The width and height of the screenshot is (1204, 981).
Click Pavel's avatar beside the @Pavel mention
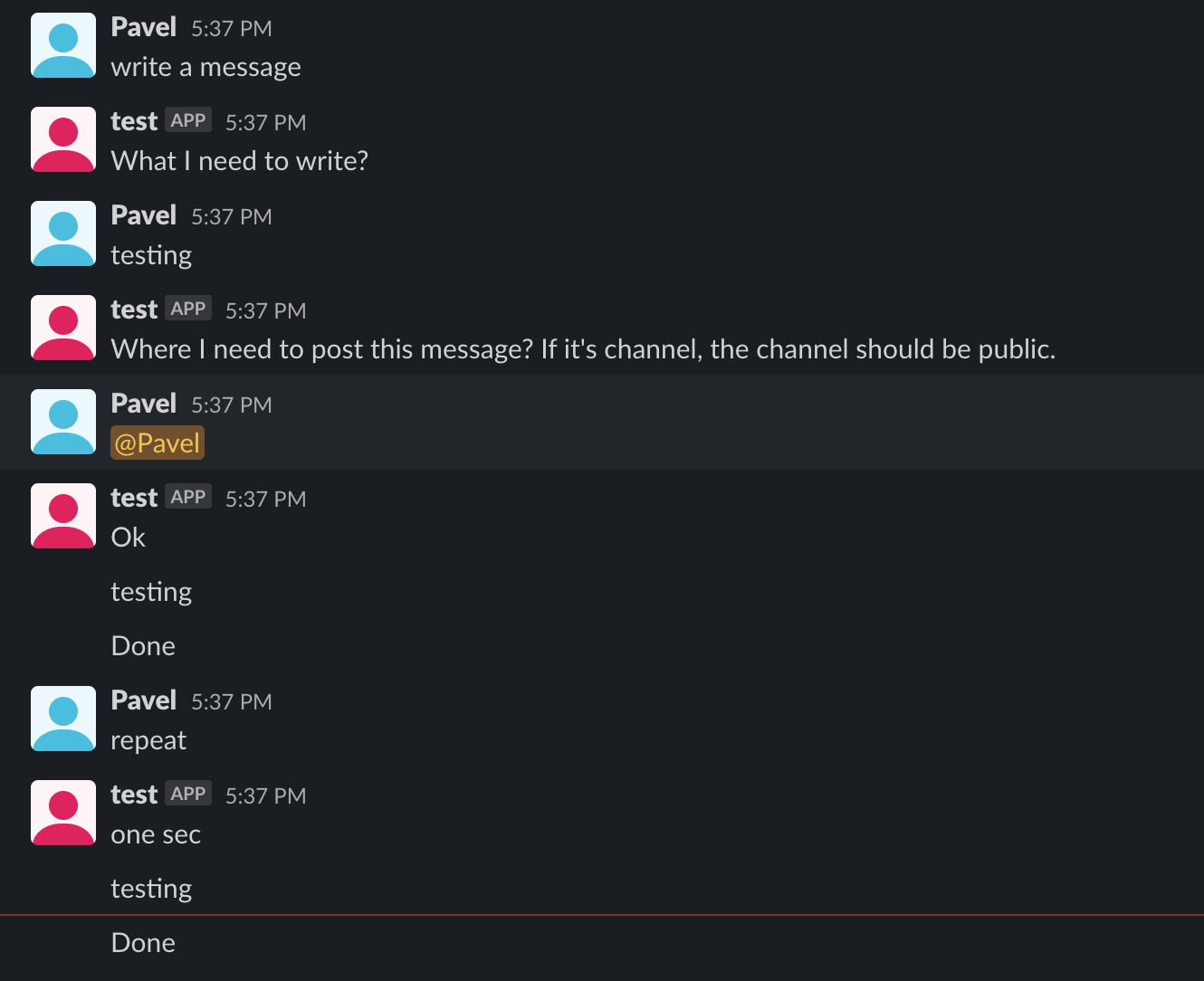pyautogui.click(x=63, y=422)
